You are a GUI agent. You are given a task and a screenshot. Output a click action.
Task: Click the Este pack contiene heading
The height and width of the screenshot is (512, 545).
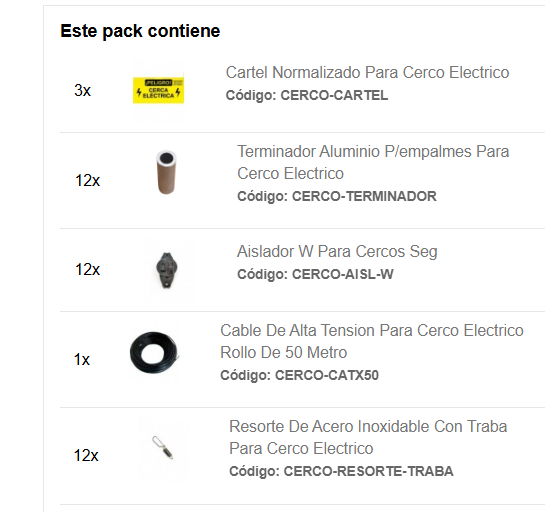pos(140,31)
